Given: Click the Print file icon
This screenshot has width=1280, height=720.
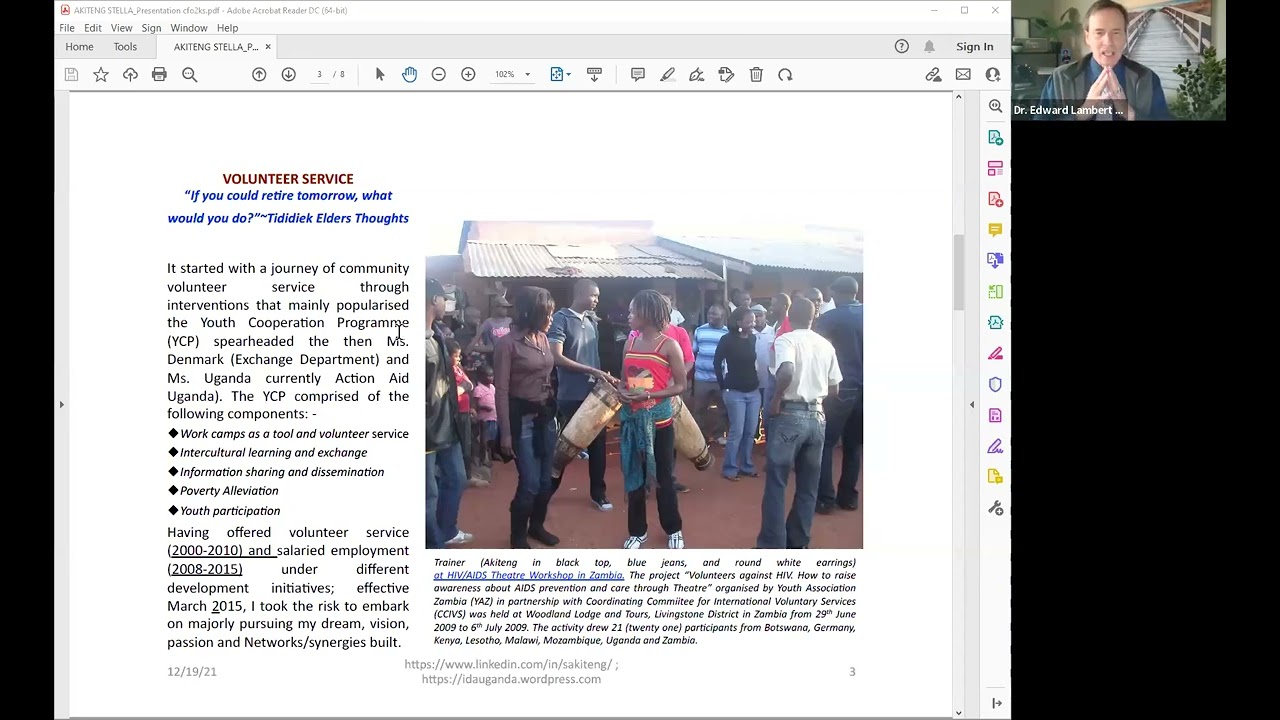Looking at the screenshot, I should (159, 75).
